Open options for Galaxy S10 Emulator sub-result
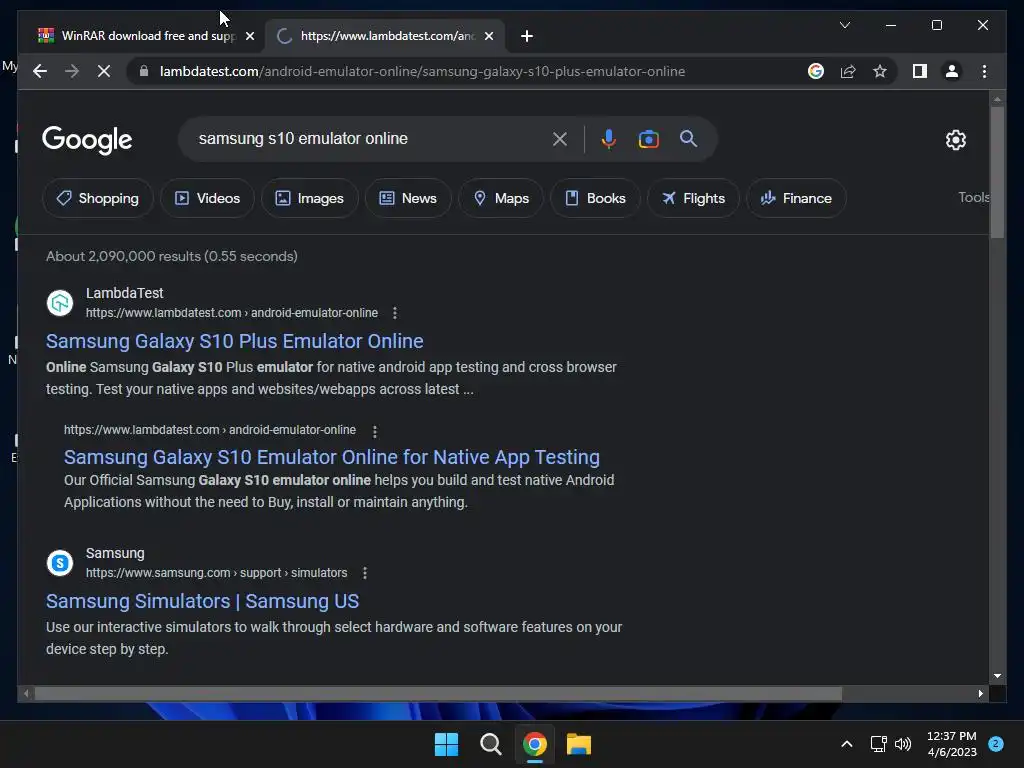The image size is (1024, 768). click(374, 432)
